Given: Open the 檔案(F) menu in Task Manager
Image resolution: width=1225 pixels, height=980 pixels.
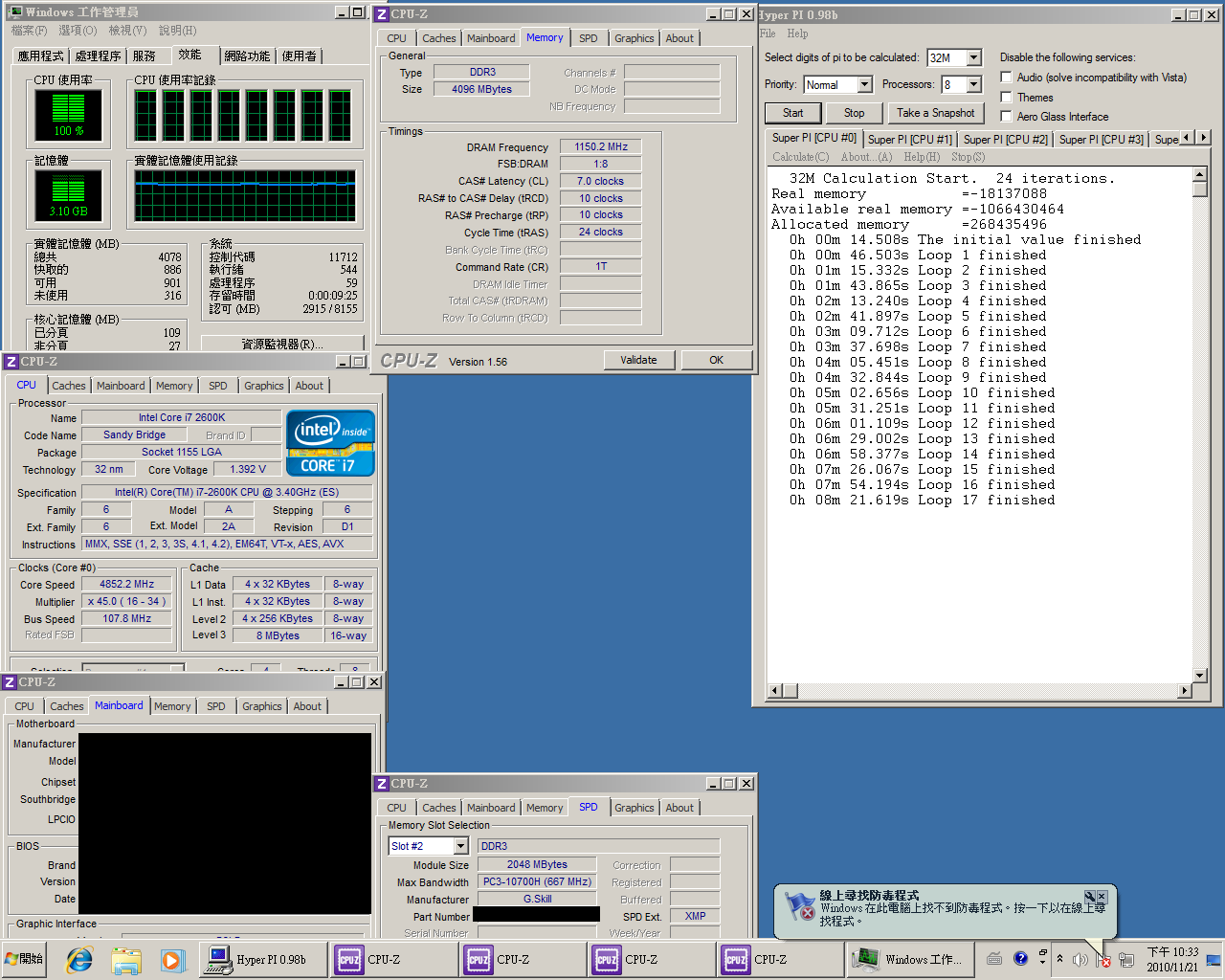Looking at the screenshot, I should click(x=29, y=31).
